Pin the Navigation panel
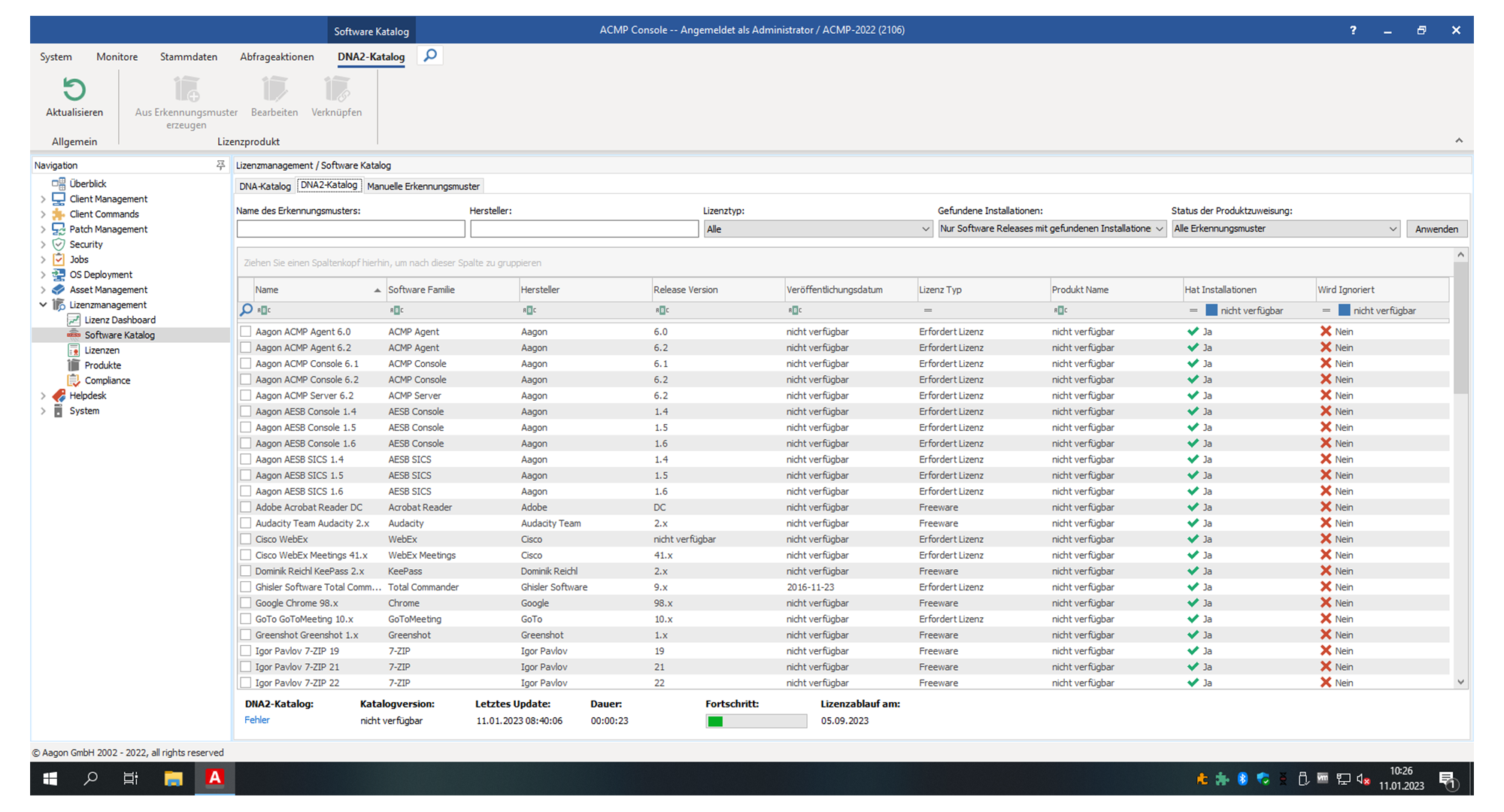Viewport: 1504px width, 812px height. [220, 165]
